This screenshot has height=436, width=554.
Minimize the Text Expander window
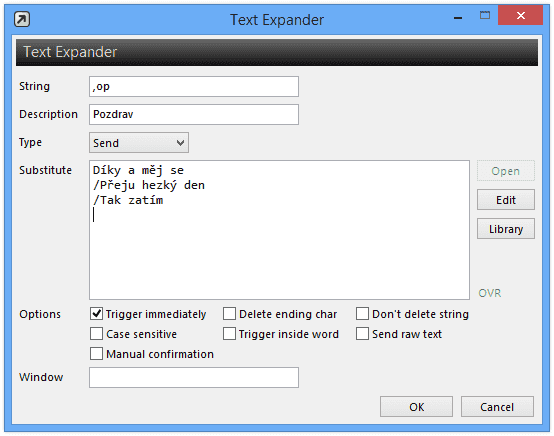click(x=458, y=18)
